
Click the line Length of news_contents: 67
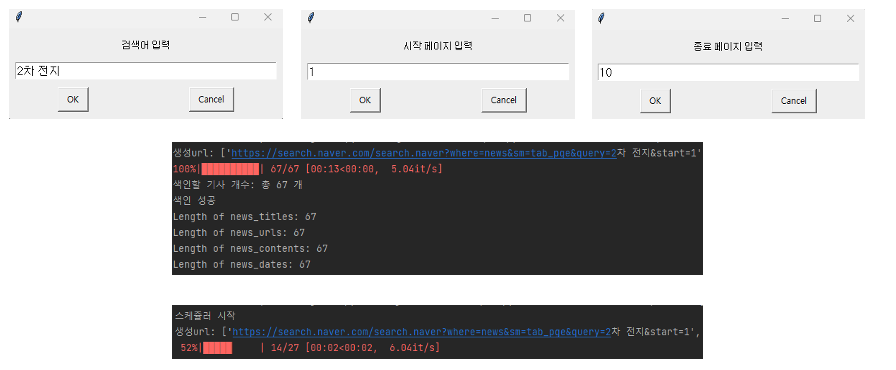coord(250,248)
